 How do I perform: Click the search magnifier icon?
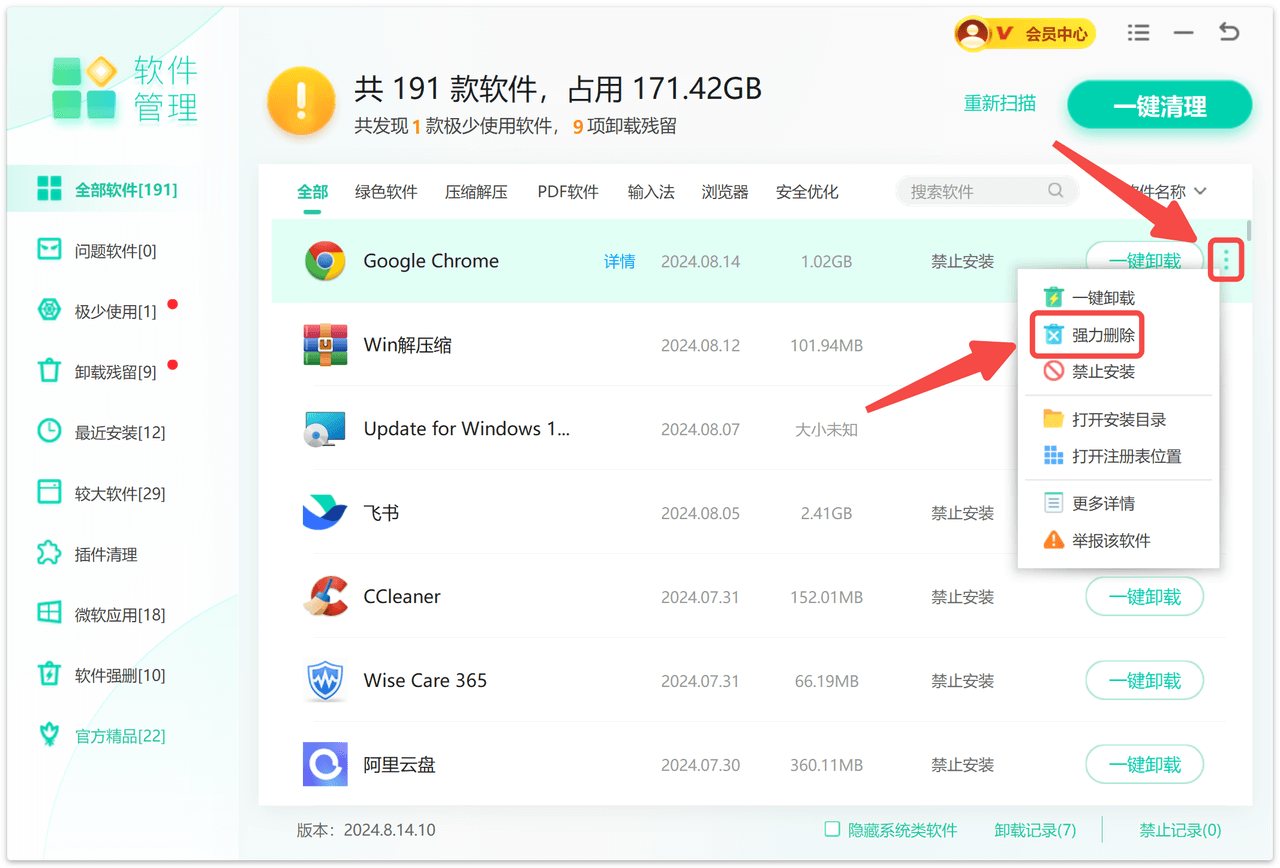point(1055,191)
